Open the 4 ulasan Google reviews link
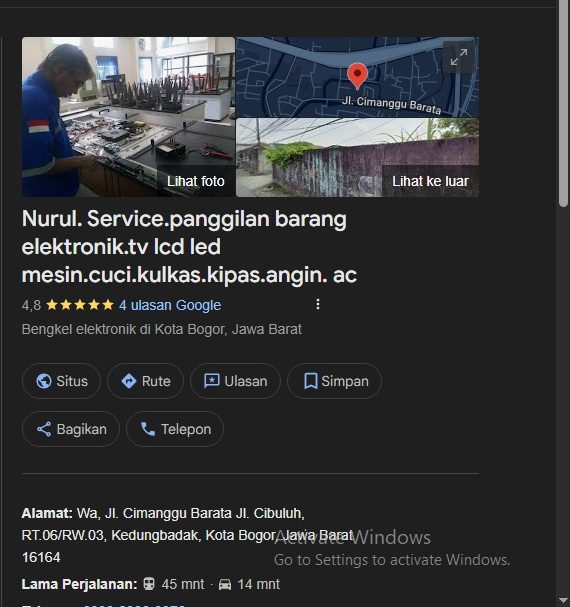The height and width of the screenshot is (607, 570). coord(170,305)
